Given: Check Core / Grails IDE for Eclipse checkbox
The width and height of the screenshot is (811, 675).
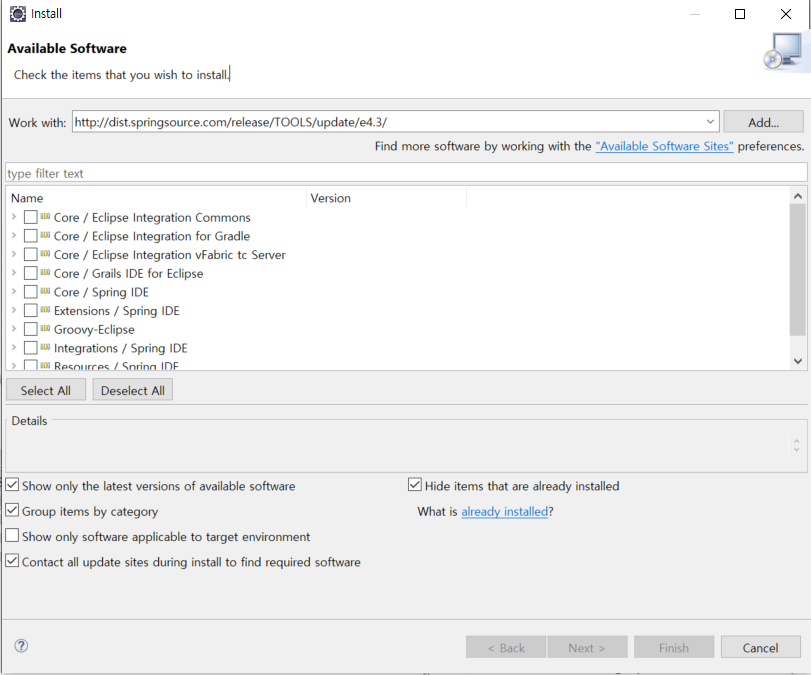Looking at the screenshot, I should point(31,273).
